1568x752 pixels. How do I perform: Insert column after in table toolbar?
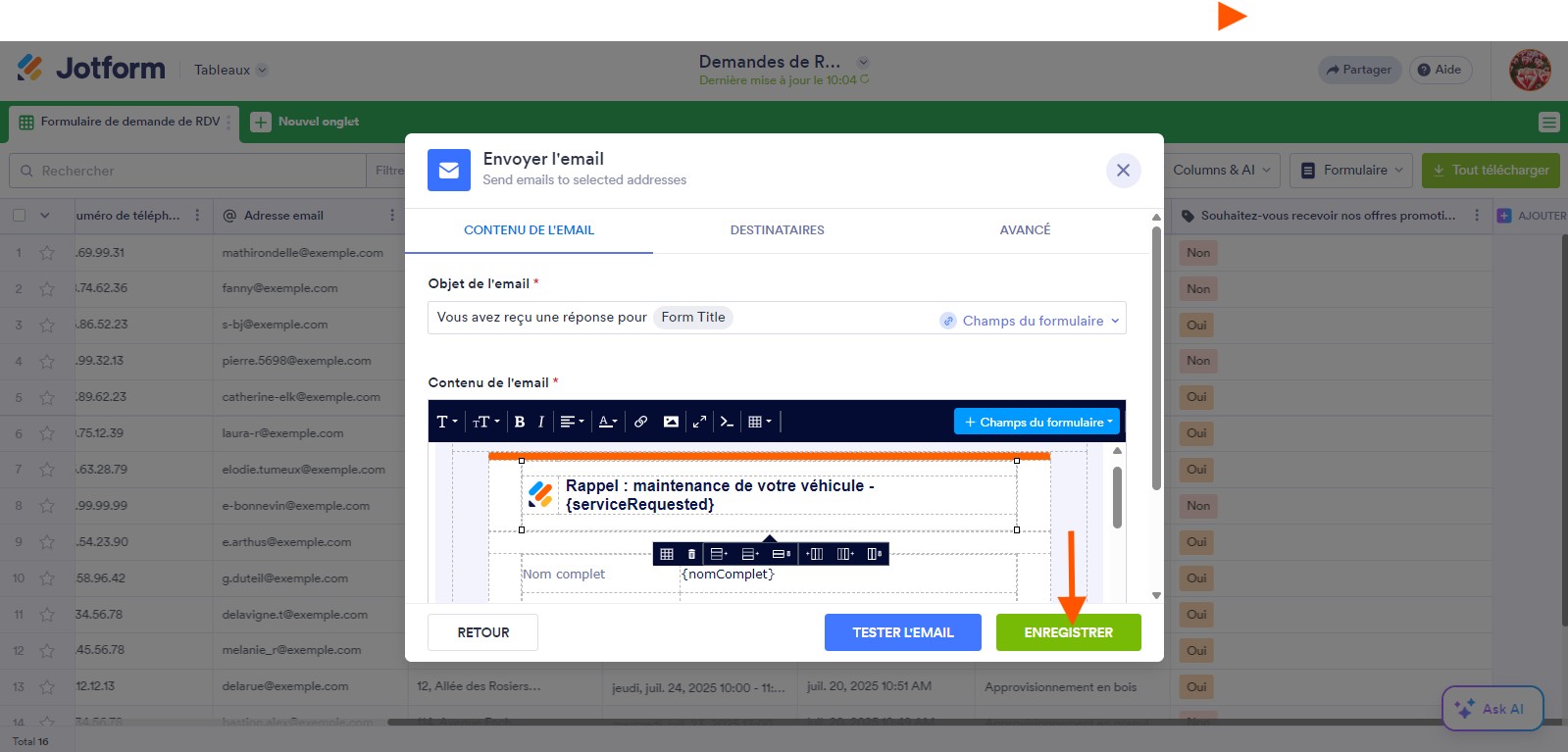(x=845, y=554)
